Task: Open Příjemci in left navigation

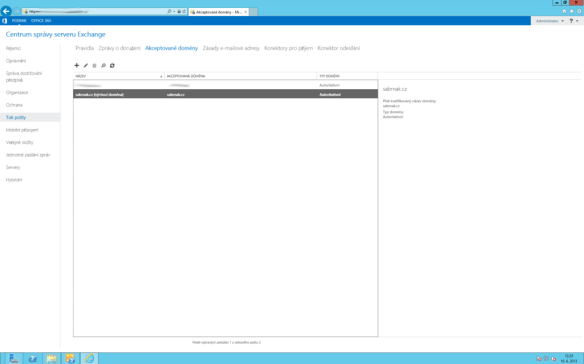Action: [x=13, y=48]
